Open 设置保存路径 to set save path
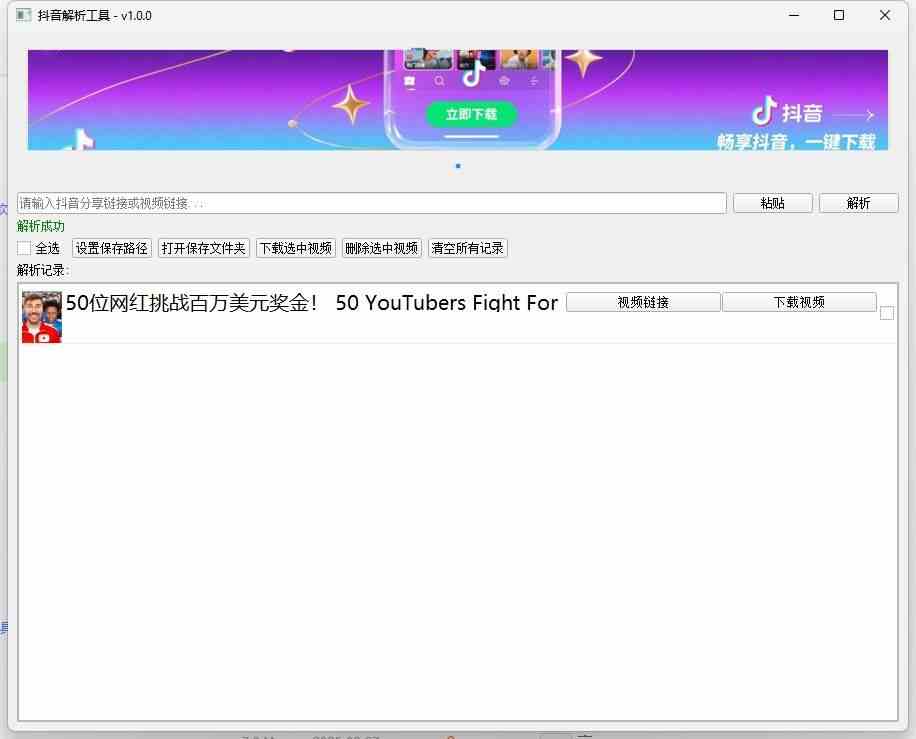 [x=111, y=247]
